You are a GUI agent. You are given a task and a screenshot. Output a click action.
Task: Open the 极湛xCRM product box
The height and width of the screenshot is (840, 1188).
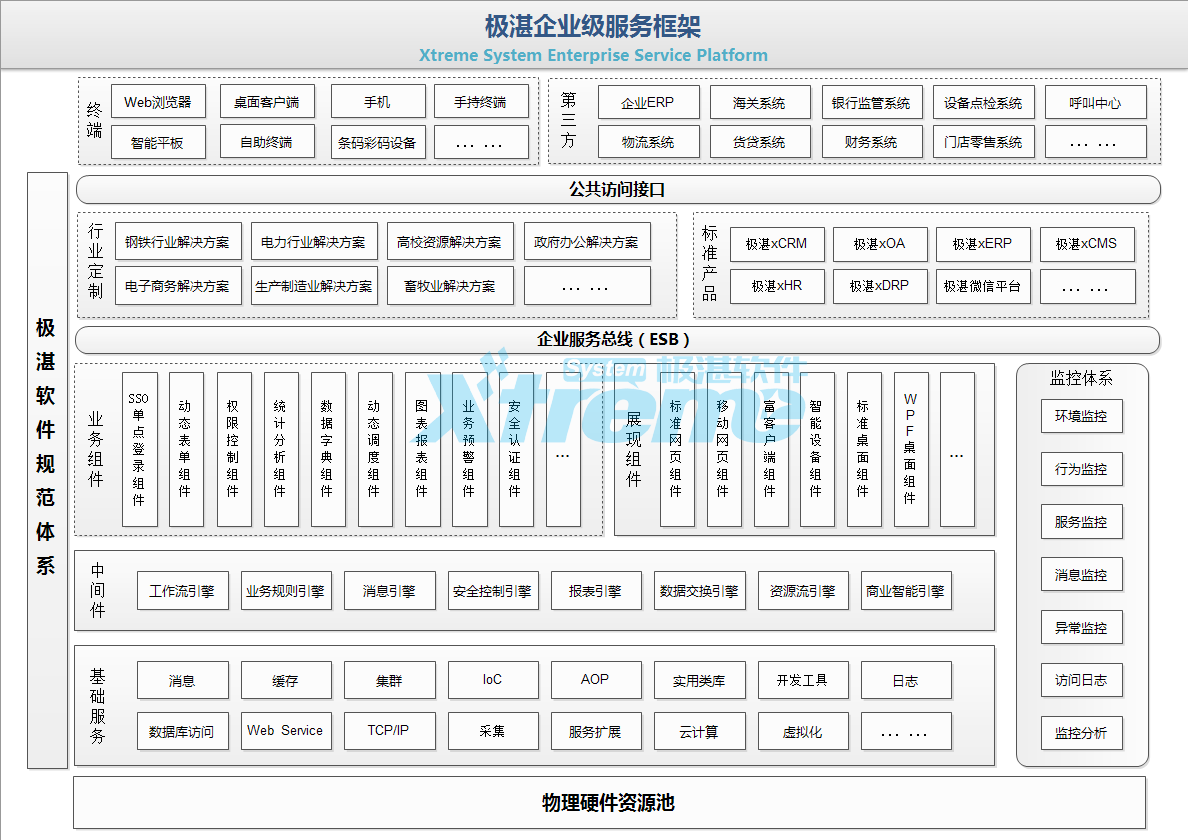pos(775,244)
